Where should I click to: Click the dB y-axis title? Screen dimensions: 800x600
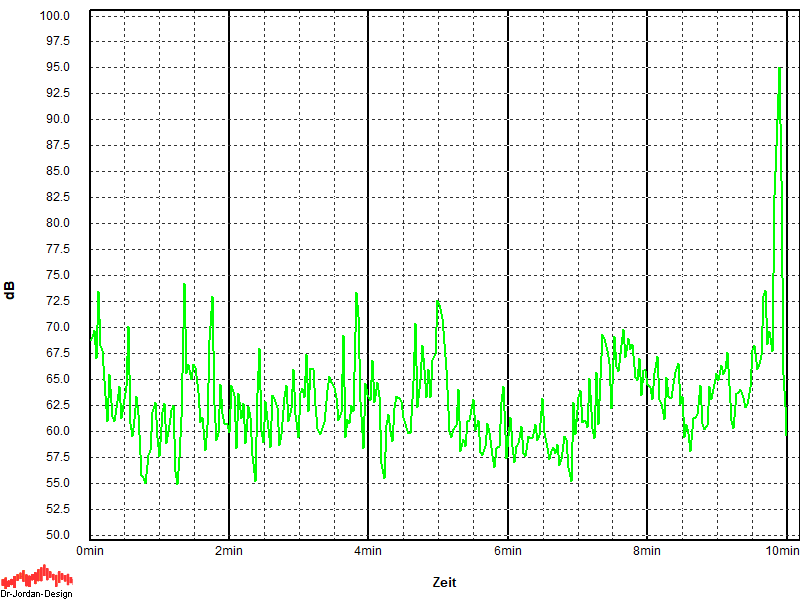tap(10, 291)
